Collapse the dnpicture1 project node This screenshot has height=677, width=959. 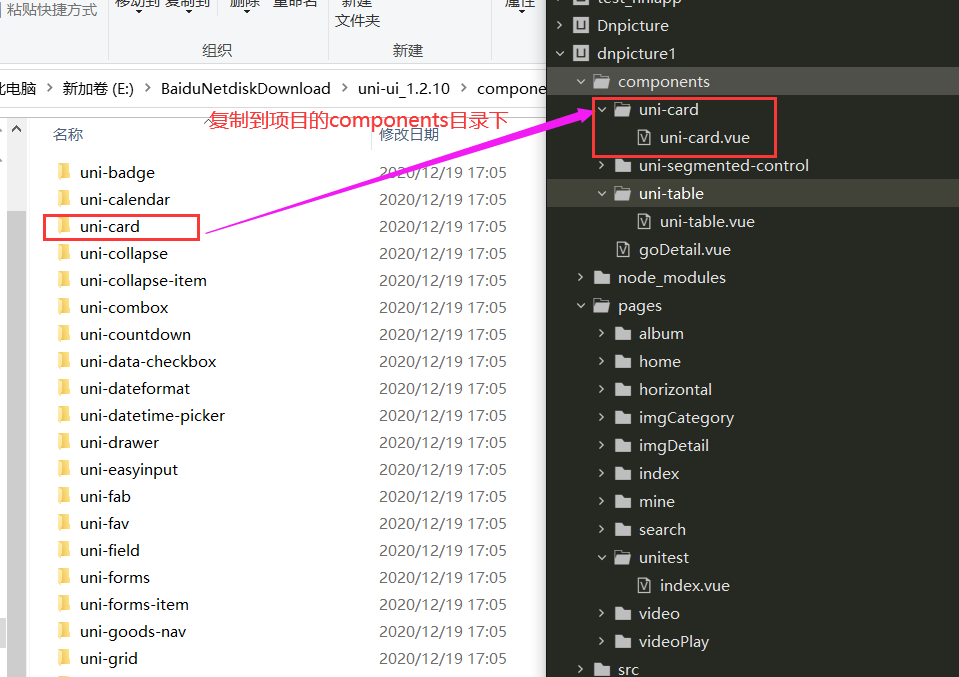560,53
